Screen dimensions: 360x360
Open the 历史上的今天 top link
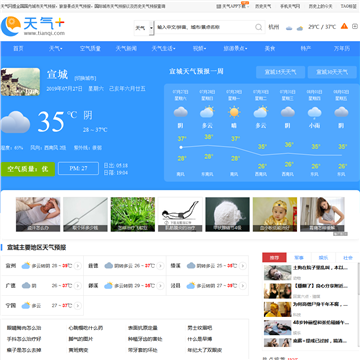pyautogui.click(x=320, y=6)
